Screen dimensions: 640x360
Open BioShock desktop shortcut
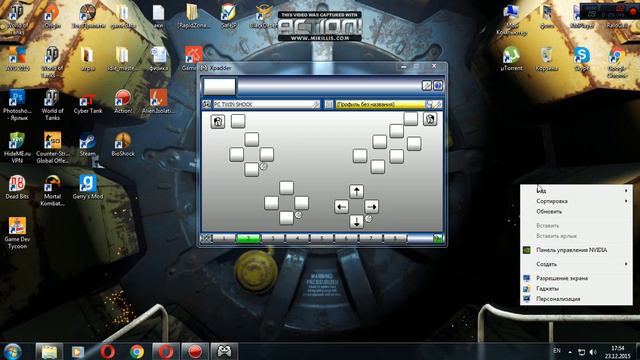point(123,145)
